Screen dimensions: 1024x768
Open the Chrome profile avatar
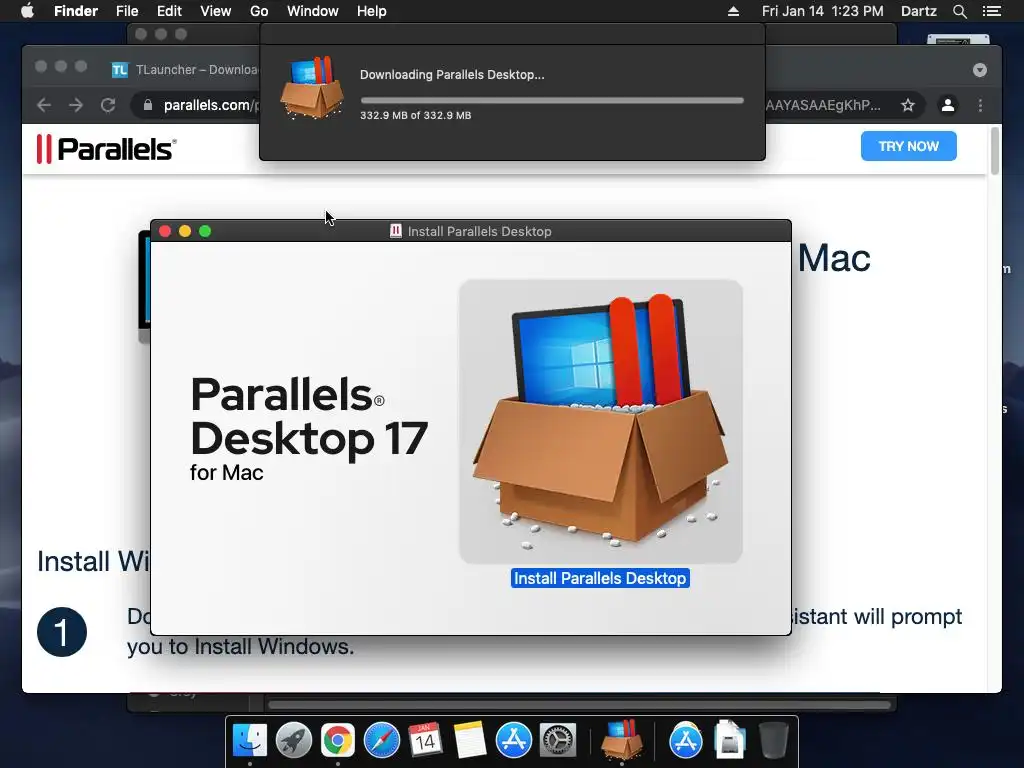(948, 105)
